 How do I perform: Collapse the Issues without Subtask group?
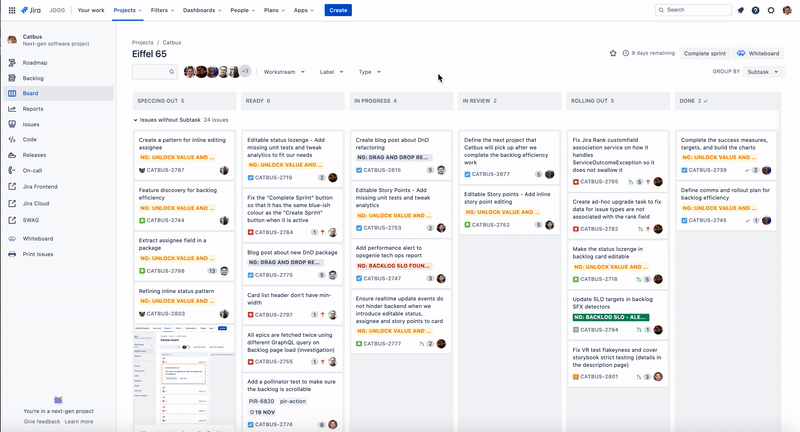(x=135, y=120)
